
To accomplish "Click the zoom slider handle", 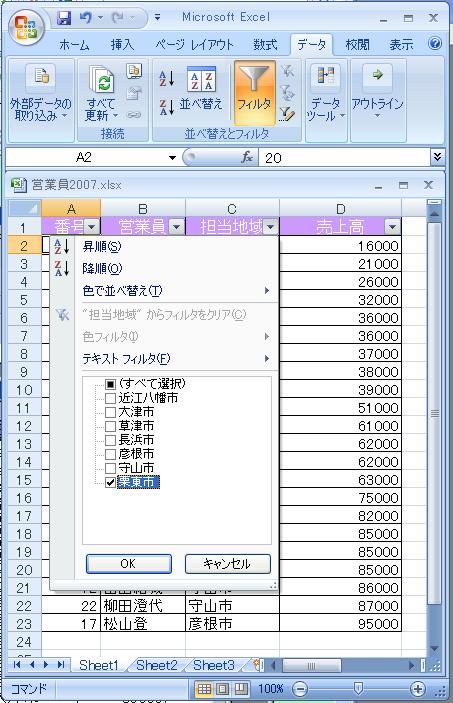I will coord(358,688).
